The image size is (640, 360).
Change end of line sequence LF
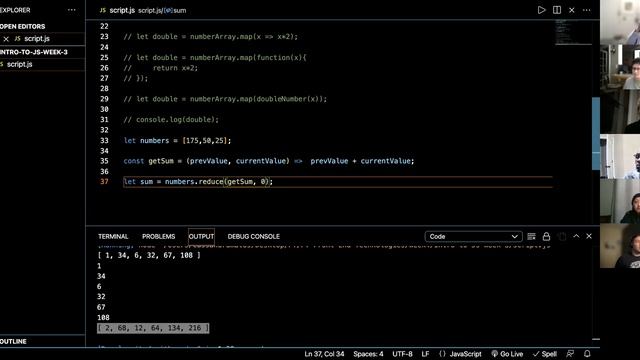click(x=425, y=354)
